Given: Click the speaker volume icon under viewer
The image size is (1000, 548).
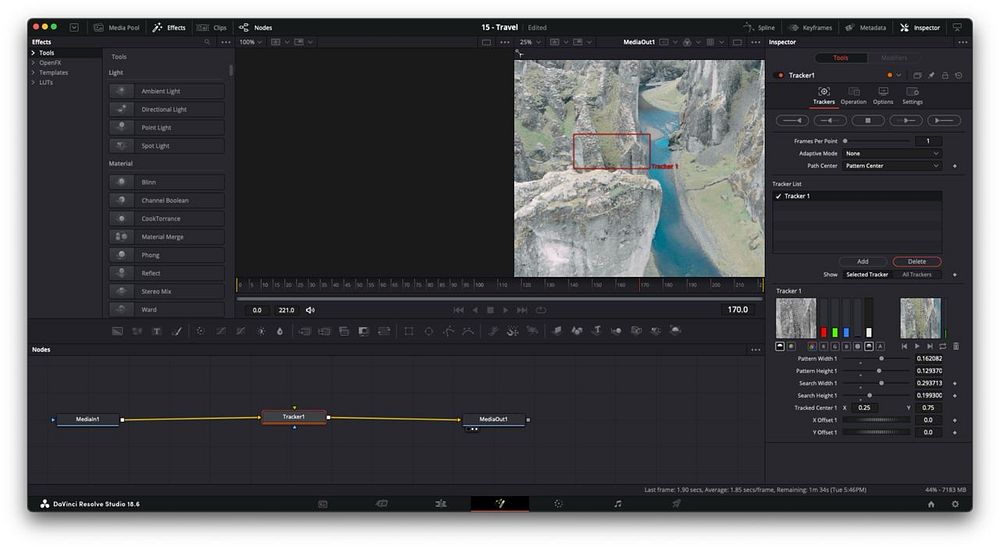Looking at the screenshot, I should tap(310, 310).
